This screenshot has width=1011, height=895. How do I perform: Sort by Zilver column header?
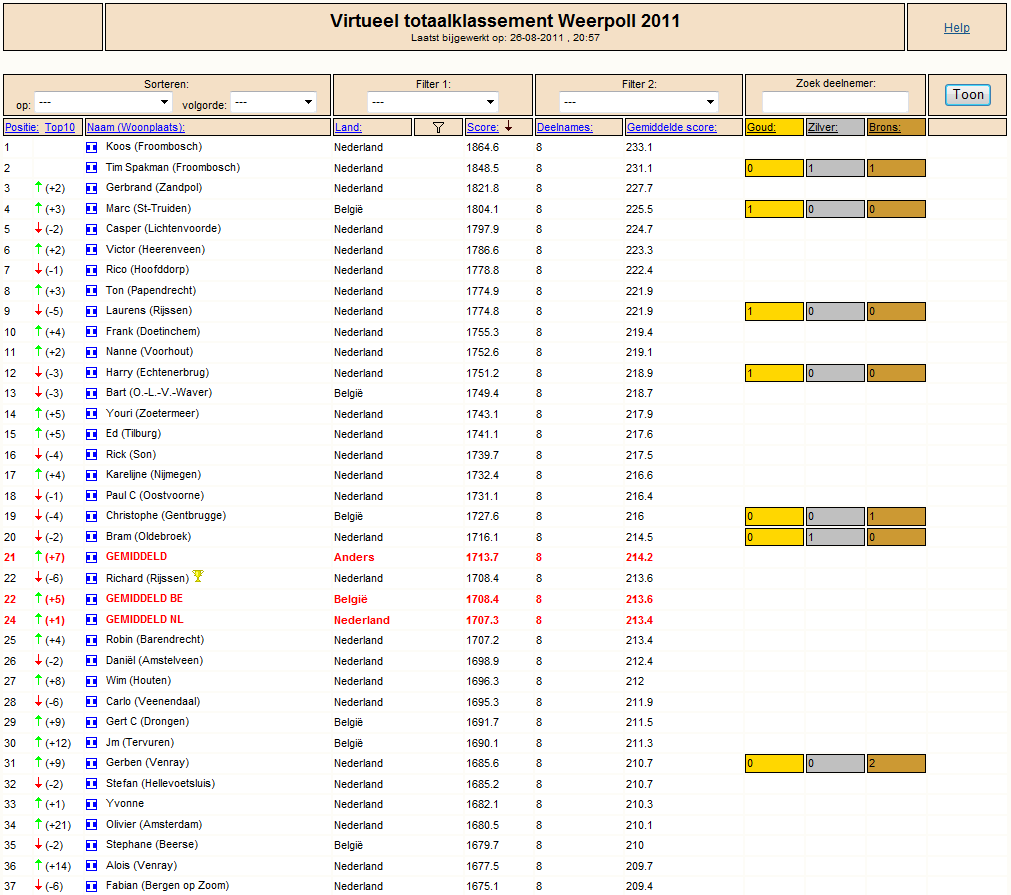click(x=823, y=127)
